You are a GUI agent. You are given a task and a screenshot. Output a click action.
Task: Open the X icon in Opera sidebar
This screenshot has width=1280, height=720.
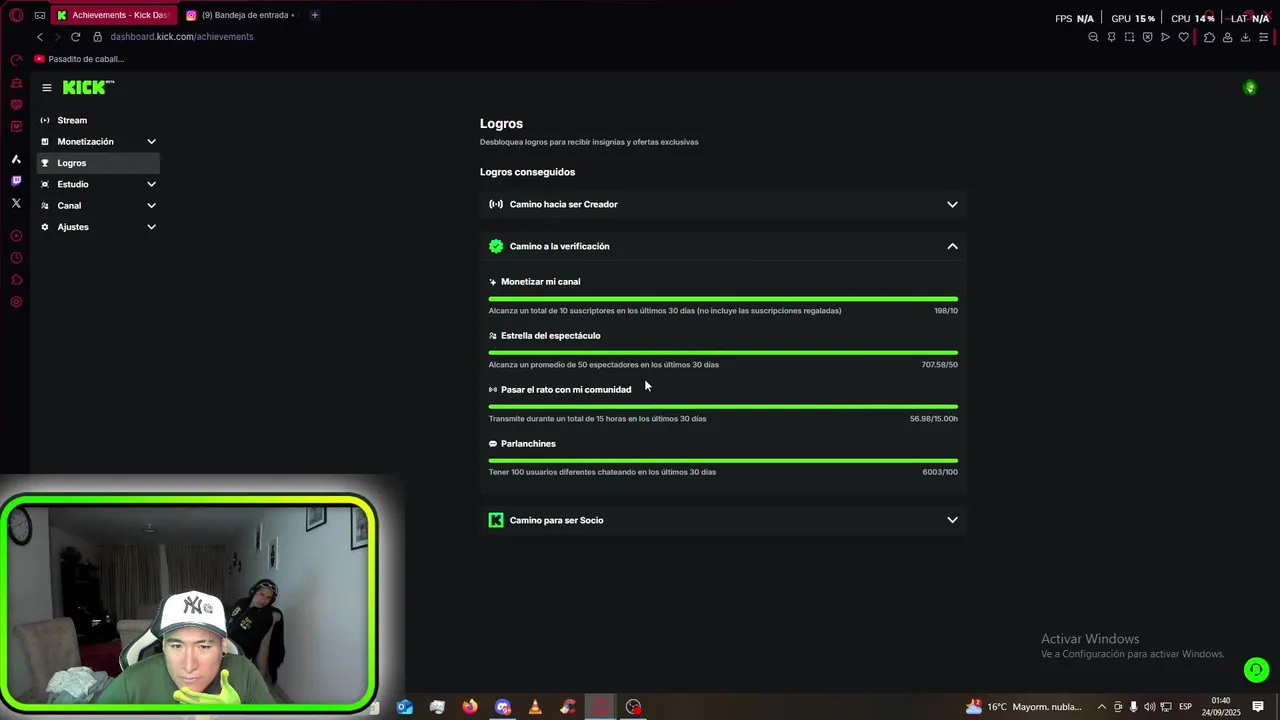click(16, 203)
